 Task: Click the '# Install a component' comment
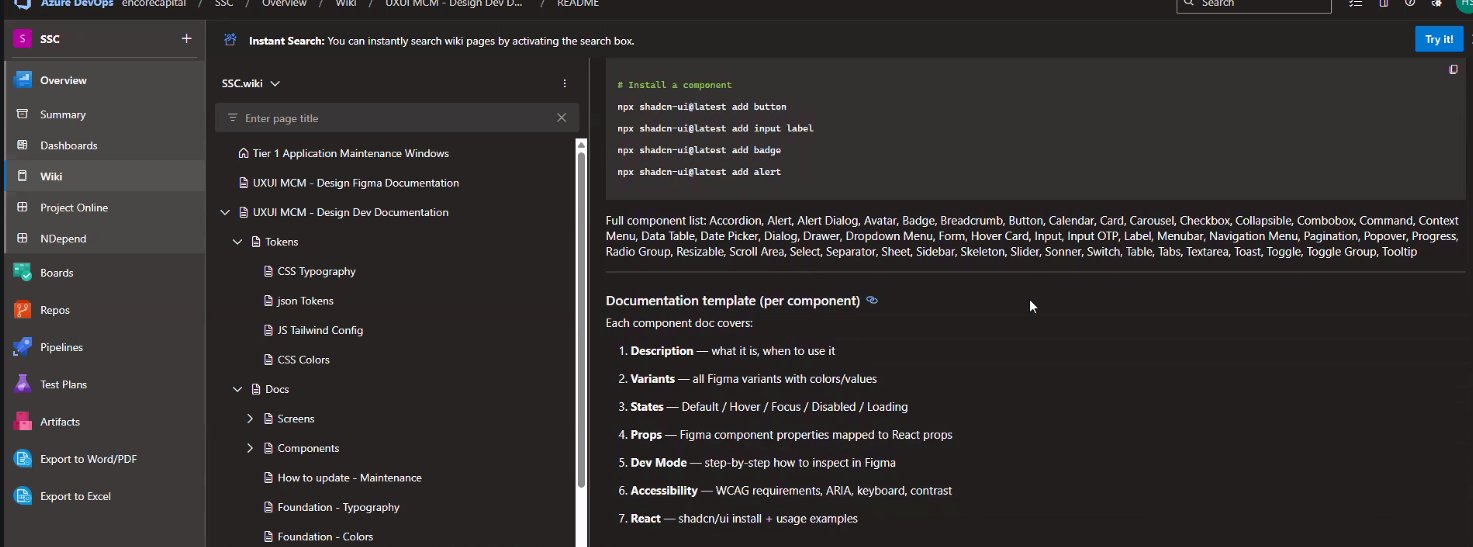674,85
